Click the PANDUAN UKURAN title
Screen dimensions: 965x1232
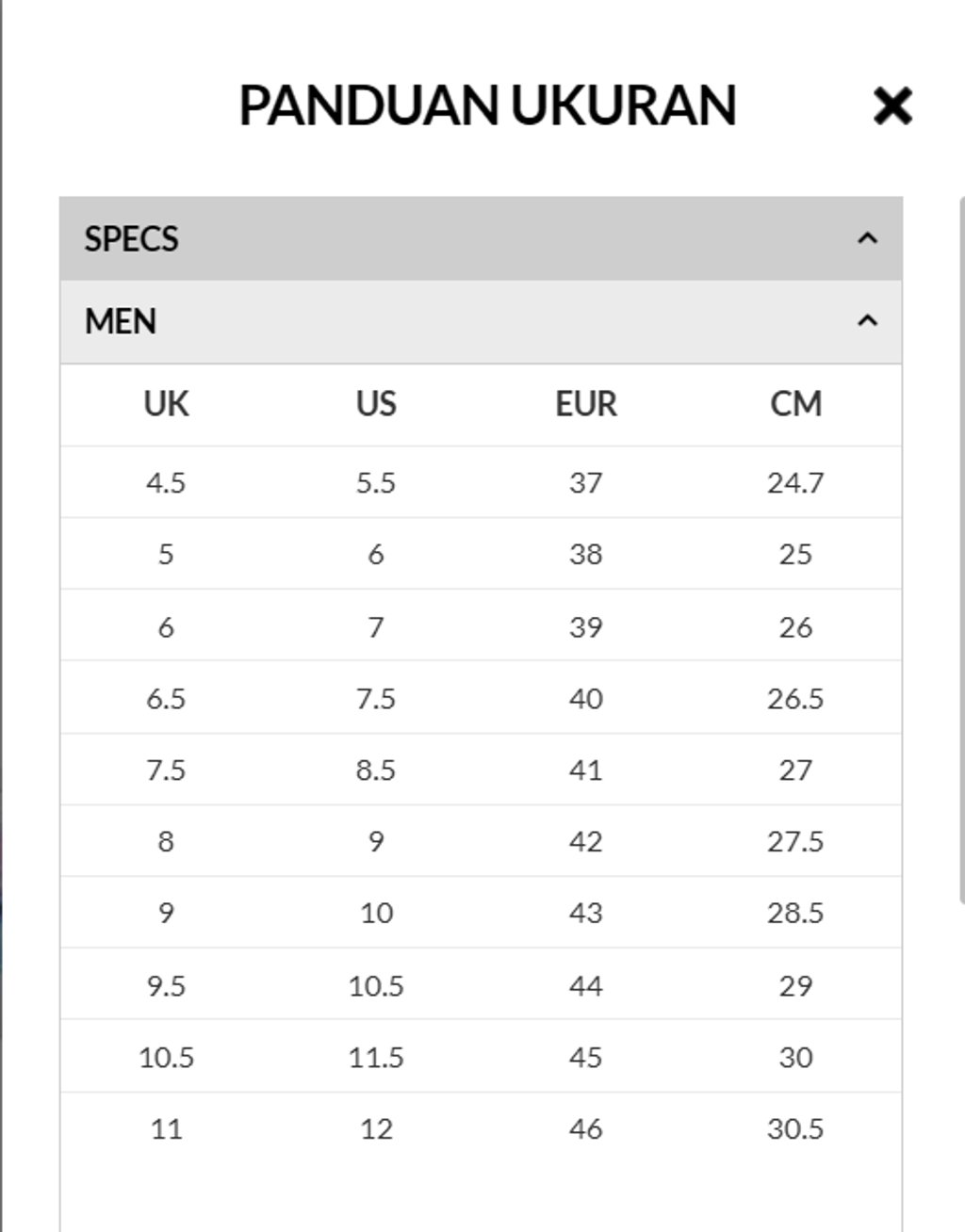(x=487, y=105)
